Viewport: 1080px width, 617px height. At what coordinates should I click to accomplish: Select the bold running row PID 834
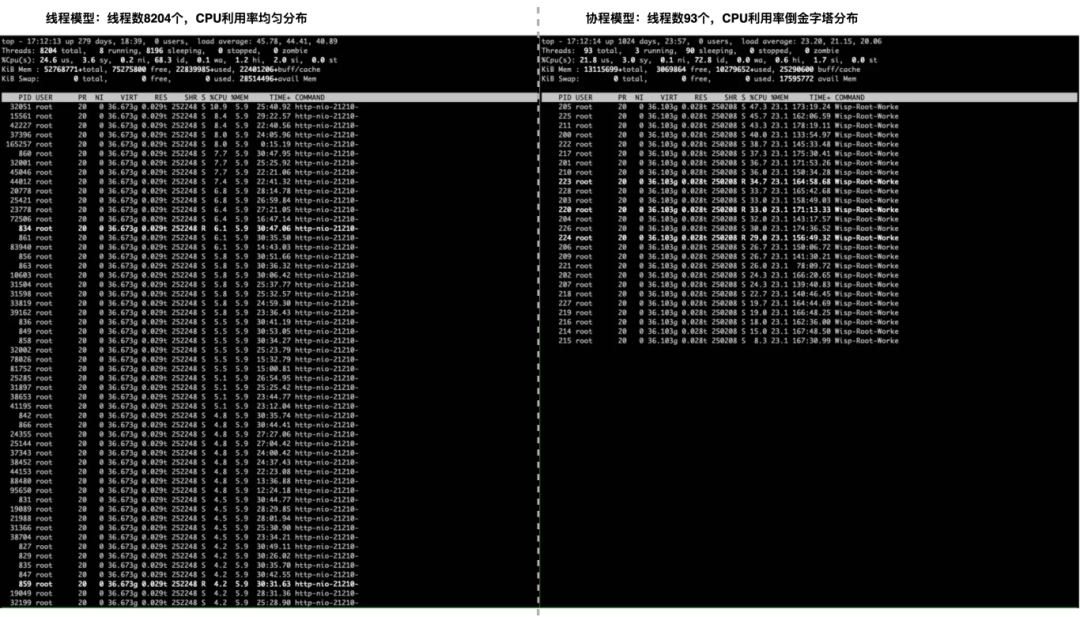[x=189, y=229]
